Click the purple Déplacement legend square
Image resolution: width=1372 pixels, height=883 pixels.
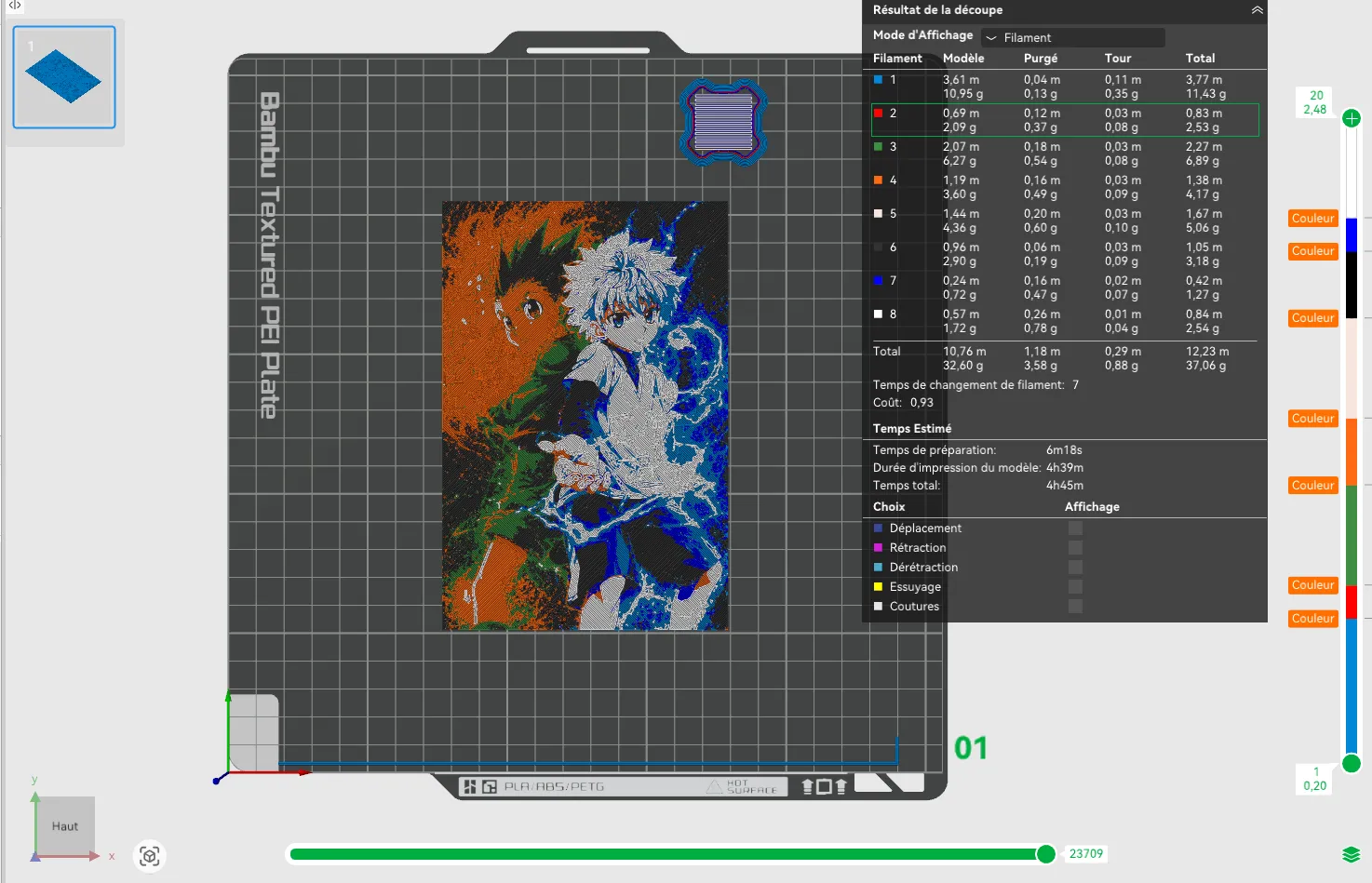pos(878,528)
